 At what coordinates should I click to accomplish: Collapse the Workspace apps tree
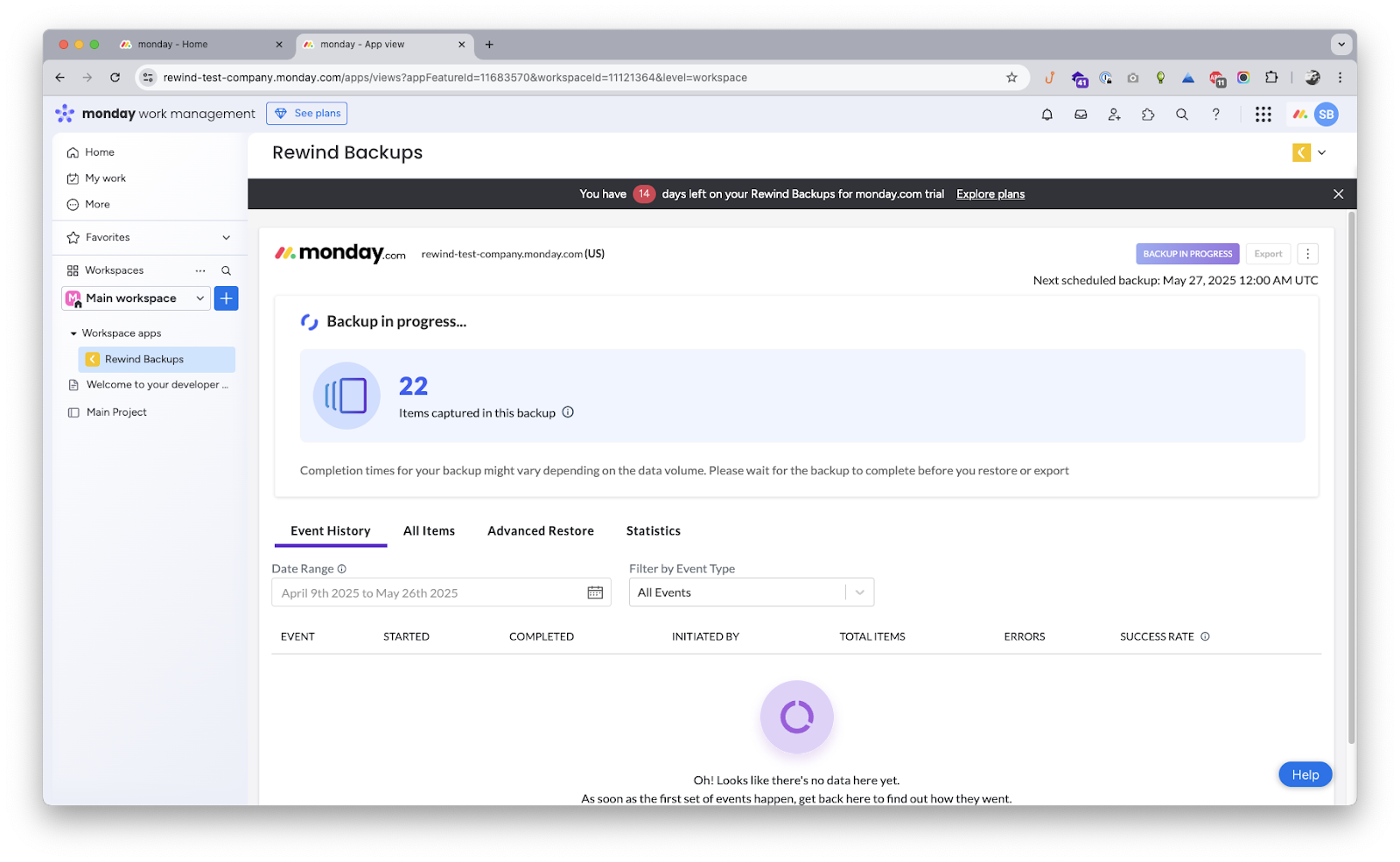(73, 333)
